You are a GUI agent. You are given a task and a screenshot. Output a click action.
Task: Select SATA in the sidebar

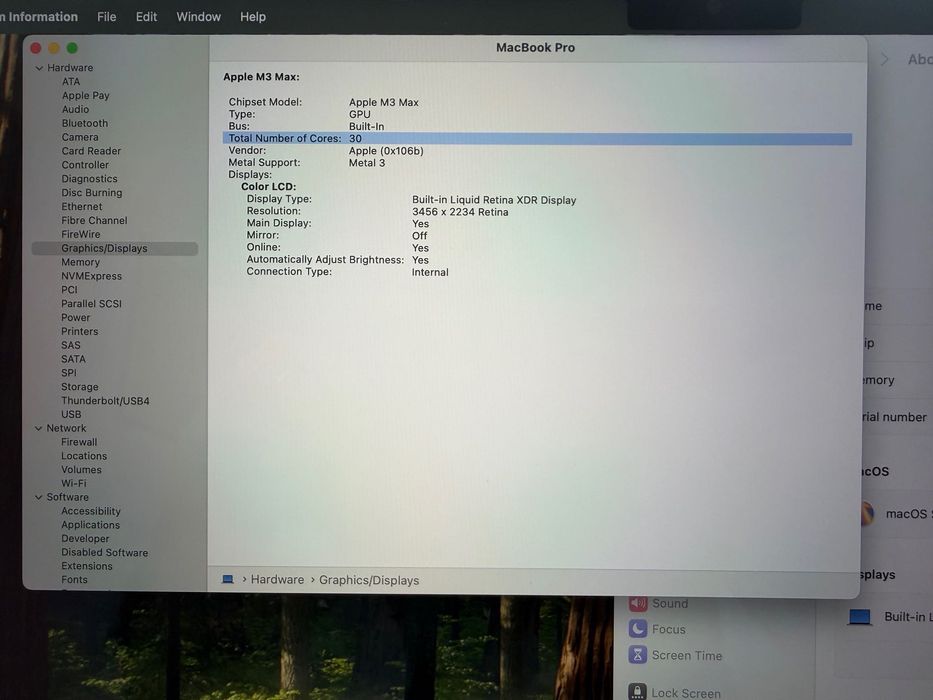tap(73, 359)
